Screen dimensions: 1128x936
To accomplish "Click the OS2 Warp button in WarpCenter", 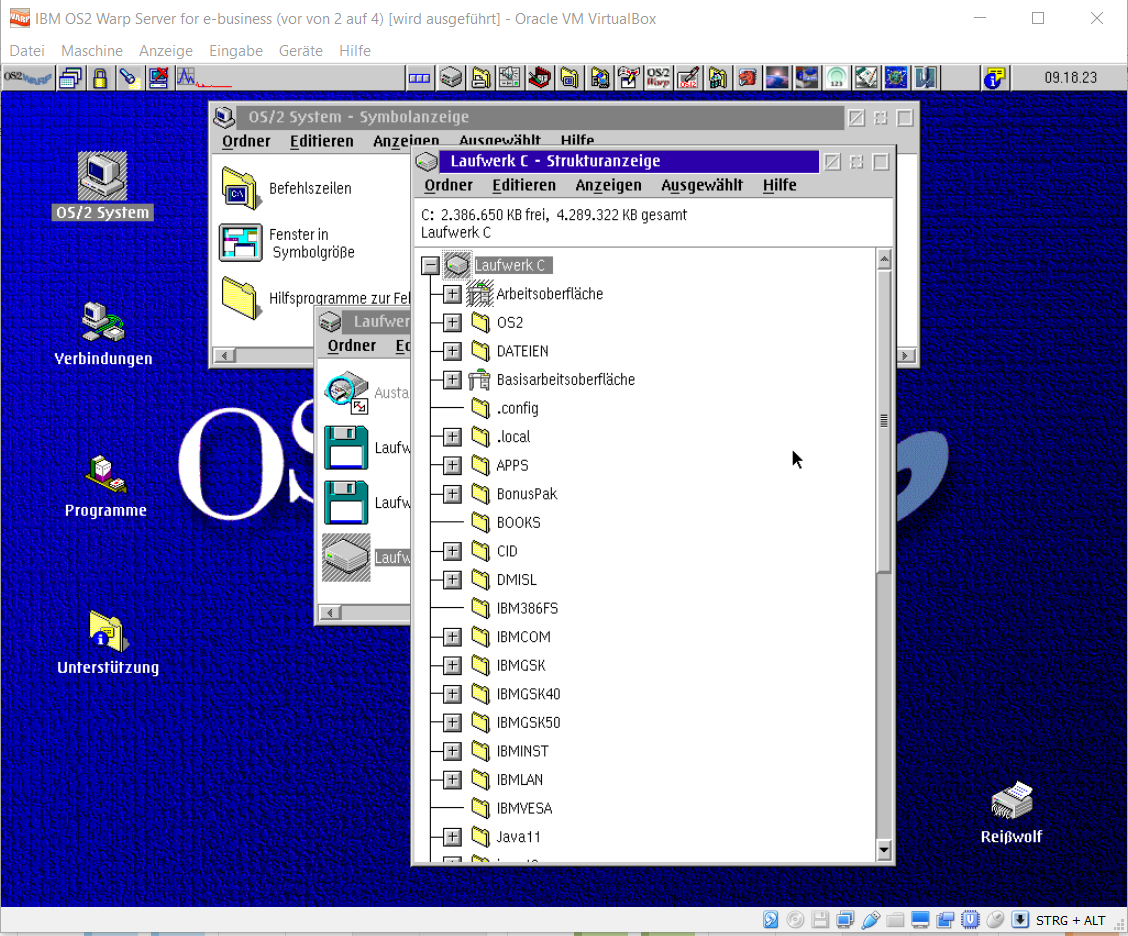I will click(x=27, y=78).
